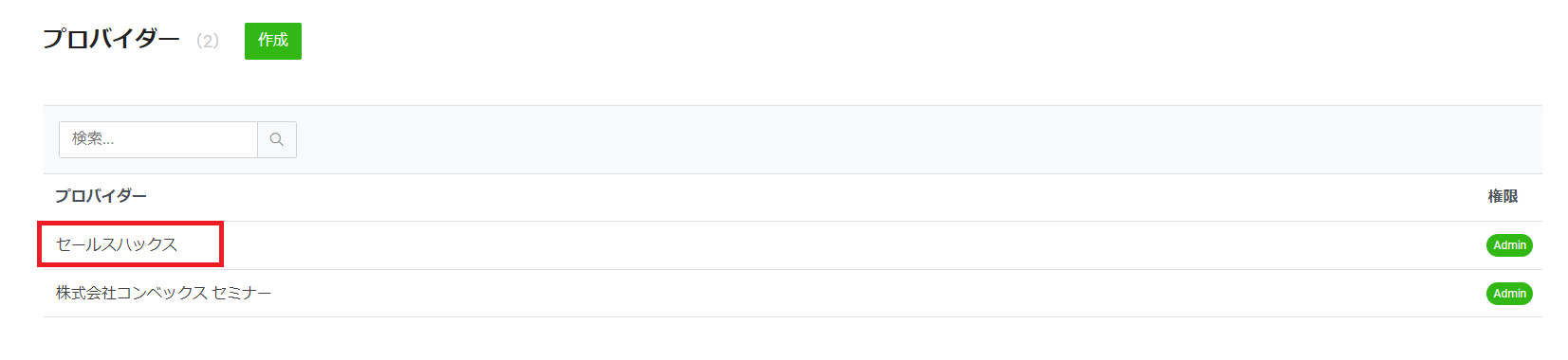Viewport: 1568px width, 360px height.
Task: Open 株式会社コンベックス セミナー provider
Action: [163, 293]
